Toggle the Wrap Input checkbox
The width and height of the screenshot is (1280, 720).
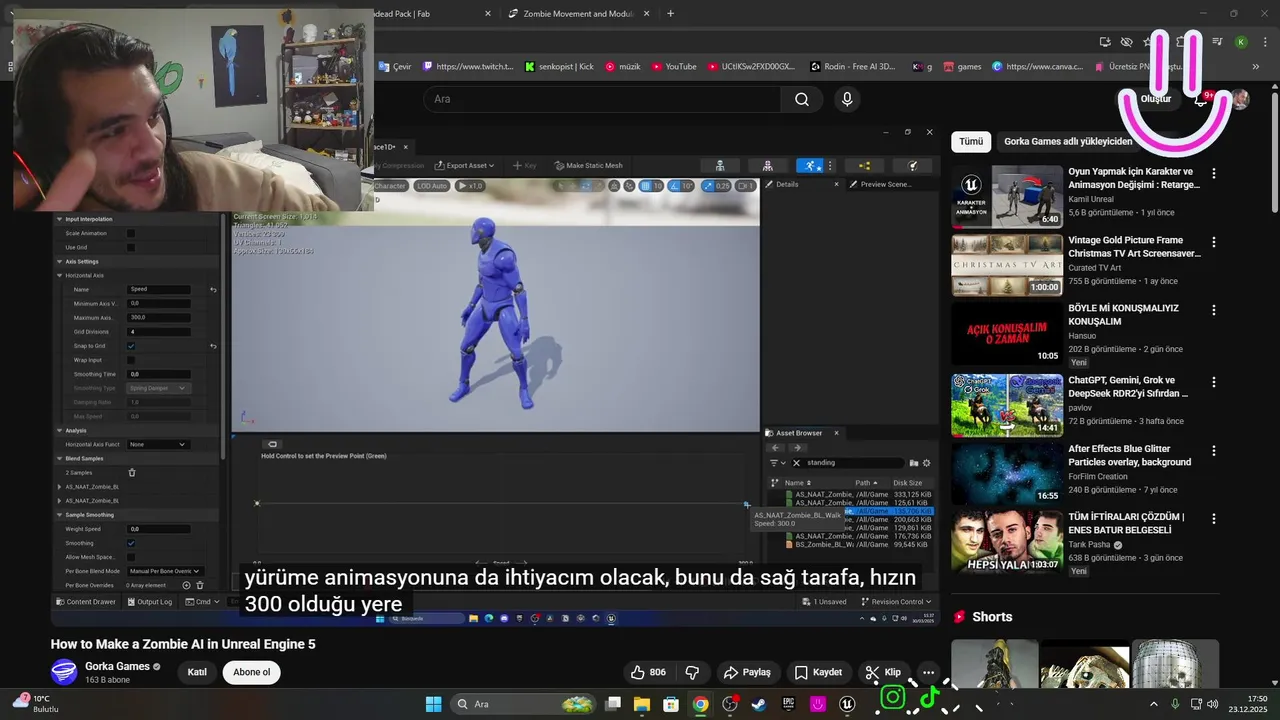tap(130, 360)
